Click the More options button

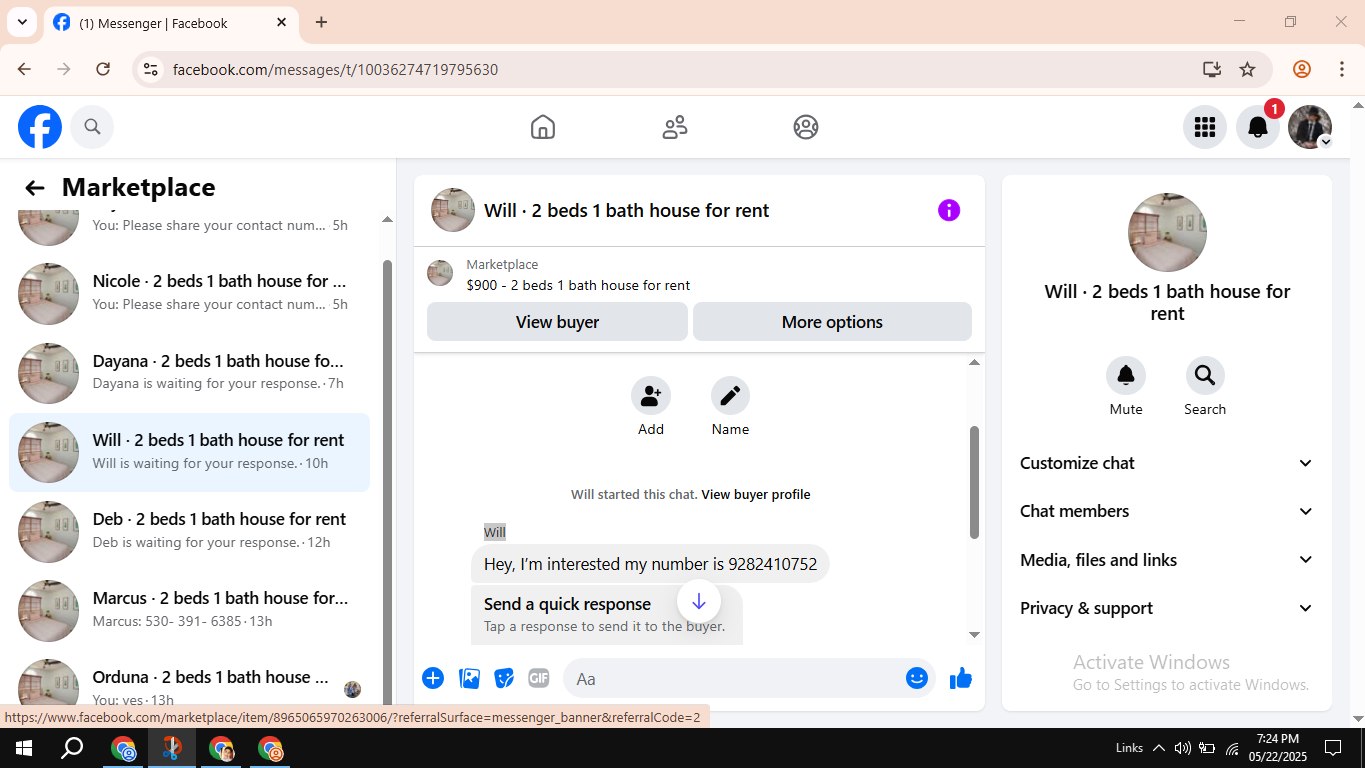click(x=832, y=322)
